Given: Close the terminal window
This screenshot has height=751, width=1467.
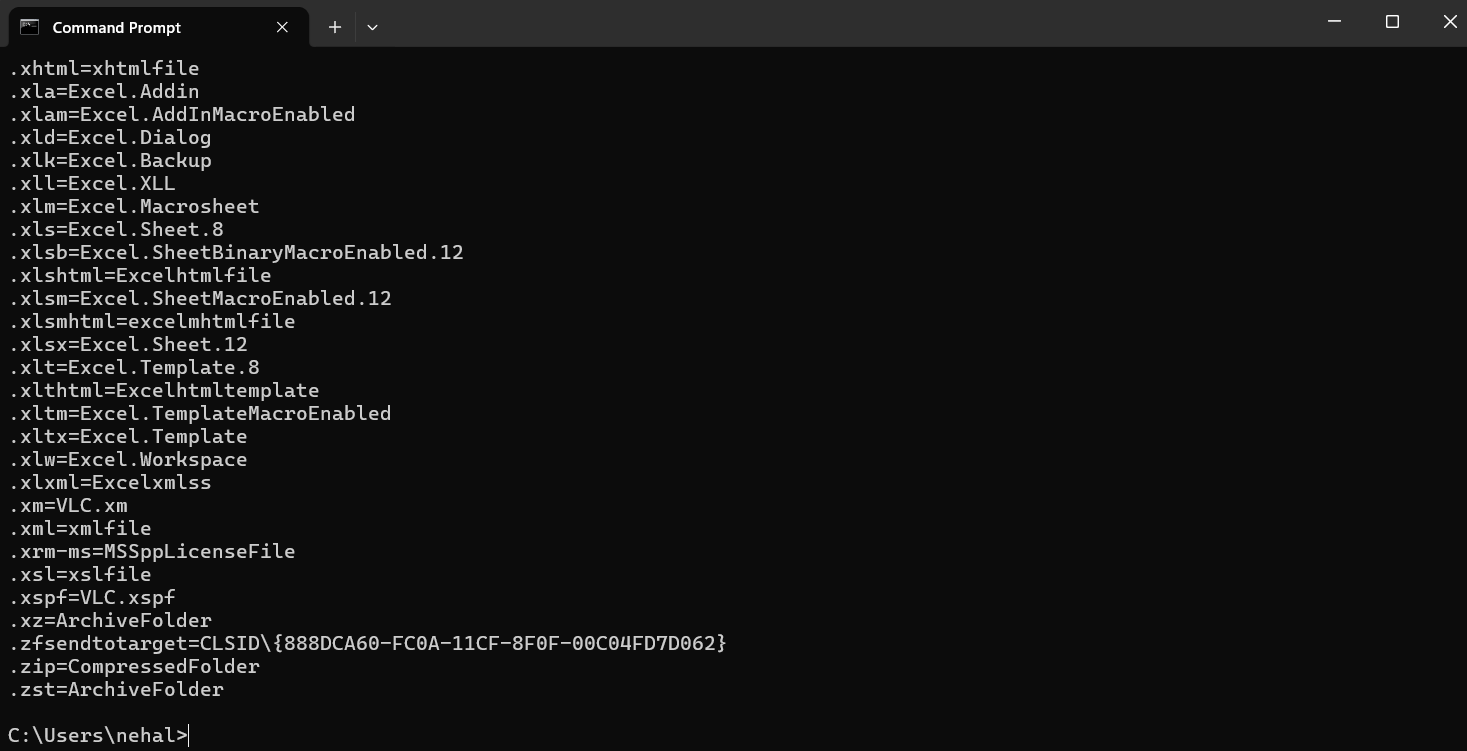Looking at the screenshot, I should 1450,22.
